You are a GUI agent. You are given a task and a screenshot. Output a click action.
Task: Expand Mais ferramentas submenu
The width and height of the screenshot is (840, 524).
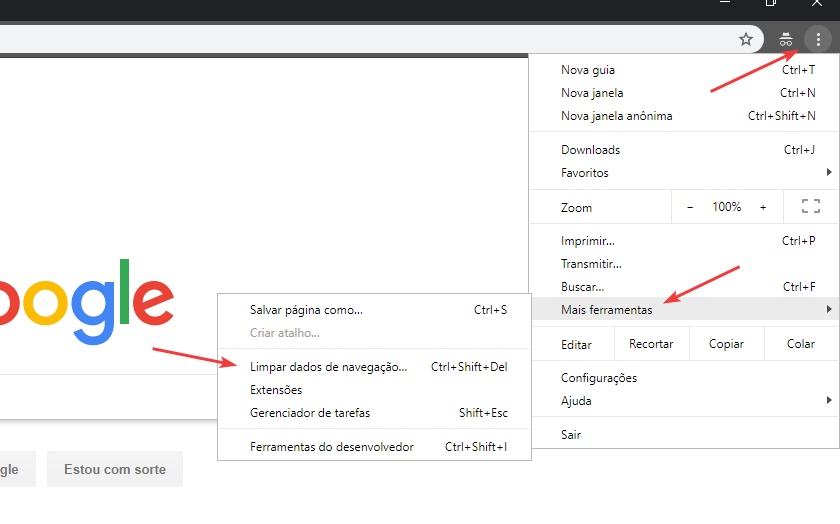684,309
